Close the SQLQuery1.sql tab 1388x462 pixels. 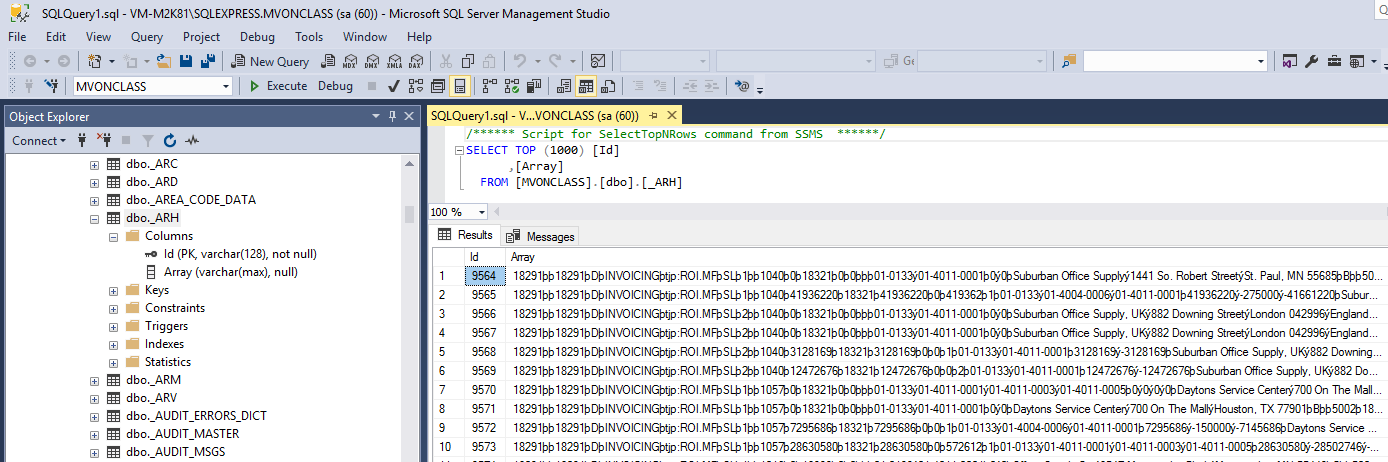pos(671,115)
